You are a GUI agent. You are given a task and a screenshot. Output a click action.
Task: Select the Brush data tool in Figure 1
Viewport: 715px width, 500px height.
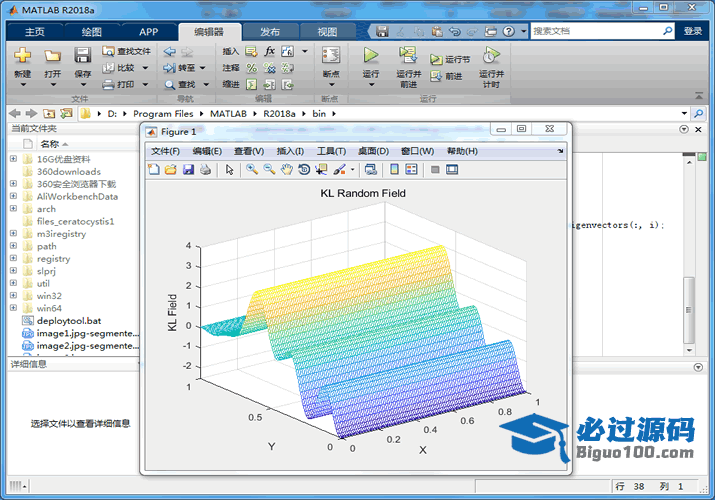point(339,170)
